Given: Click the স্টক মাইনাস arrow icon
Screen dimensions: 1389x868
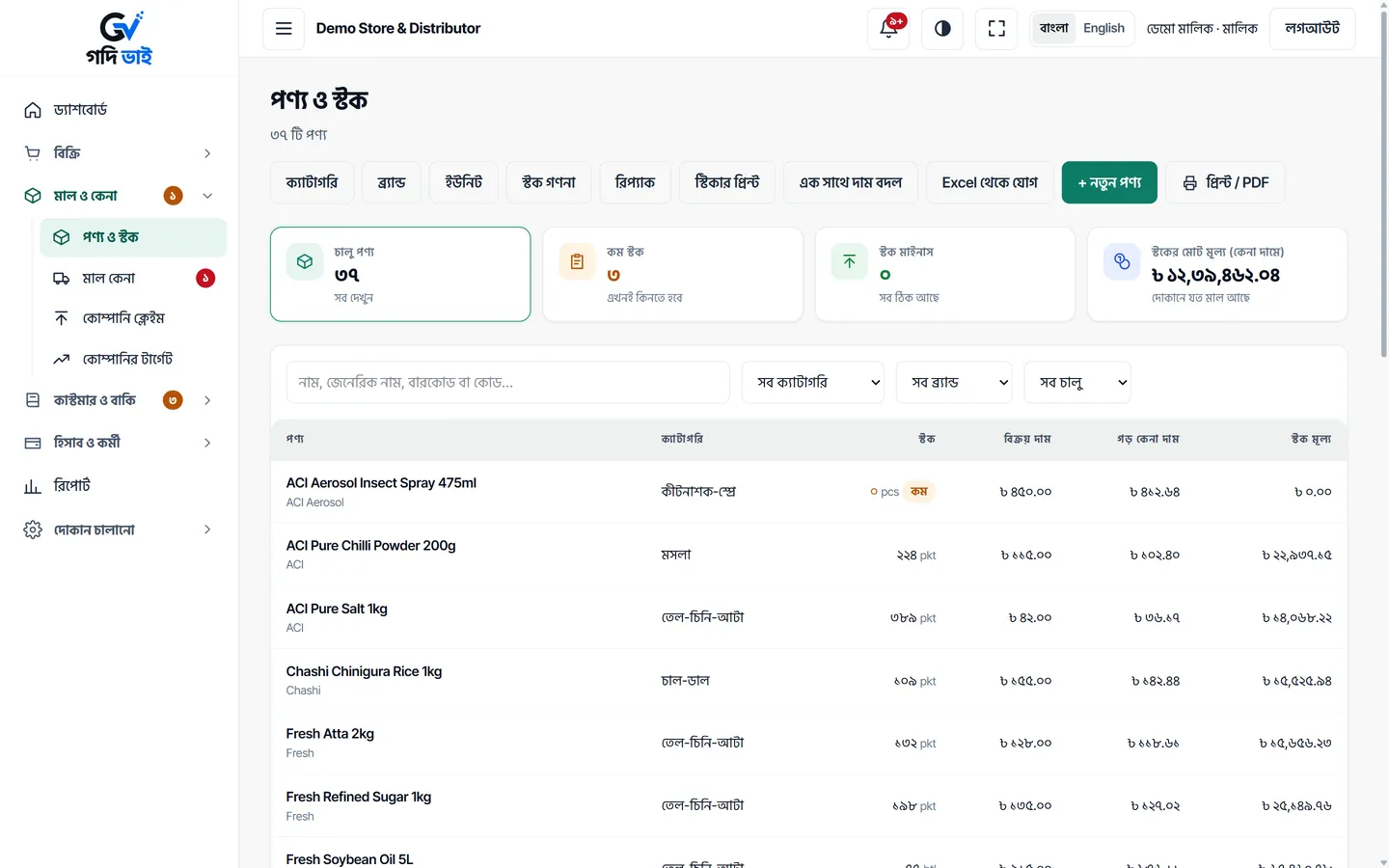Looking at the screenshot, I should tap(850, 261).
